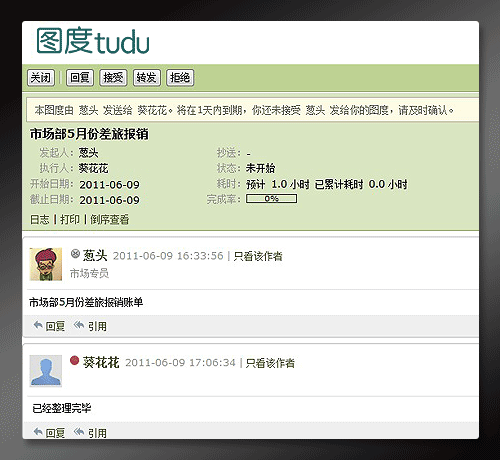Show only 葵花花's posts via 只看该作者
Screen dimensions: 501x461
pyautogui.click(x=270, y=363)
